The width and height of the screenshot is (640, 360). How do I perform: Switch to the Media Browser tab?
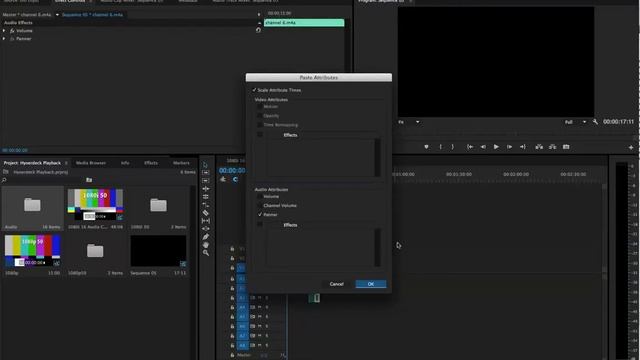tap(91, 163)
